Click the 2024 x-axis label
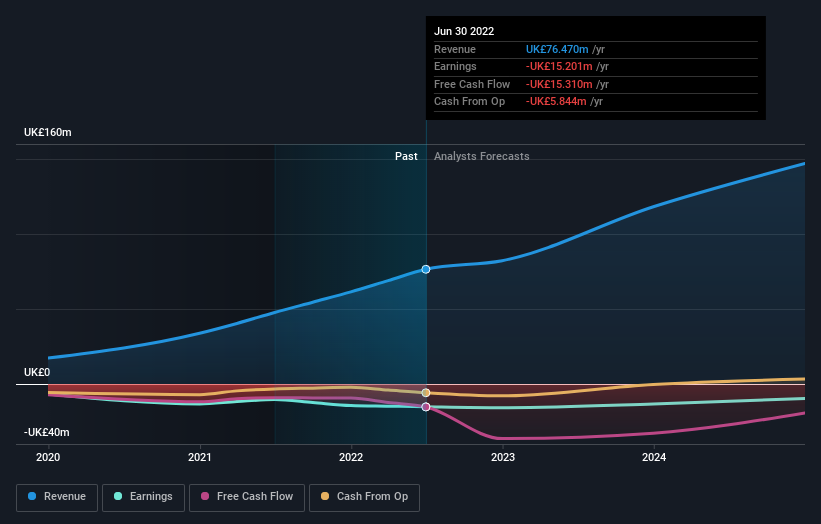This screenshot has width=821, height=524. coord(654,457)
